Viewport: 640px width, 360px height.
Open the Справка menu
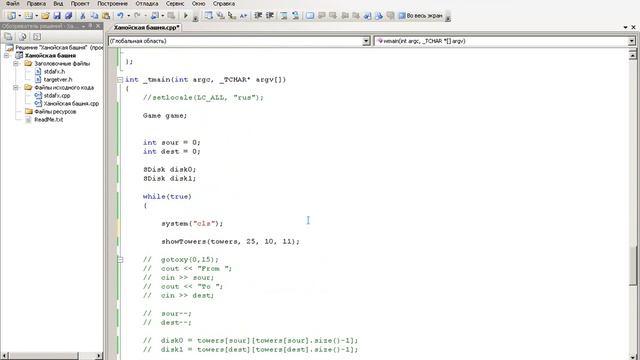pyautogui.click(x=224, y=3)
